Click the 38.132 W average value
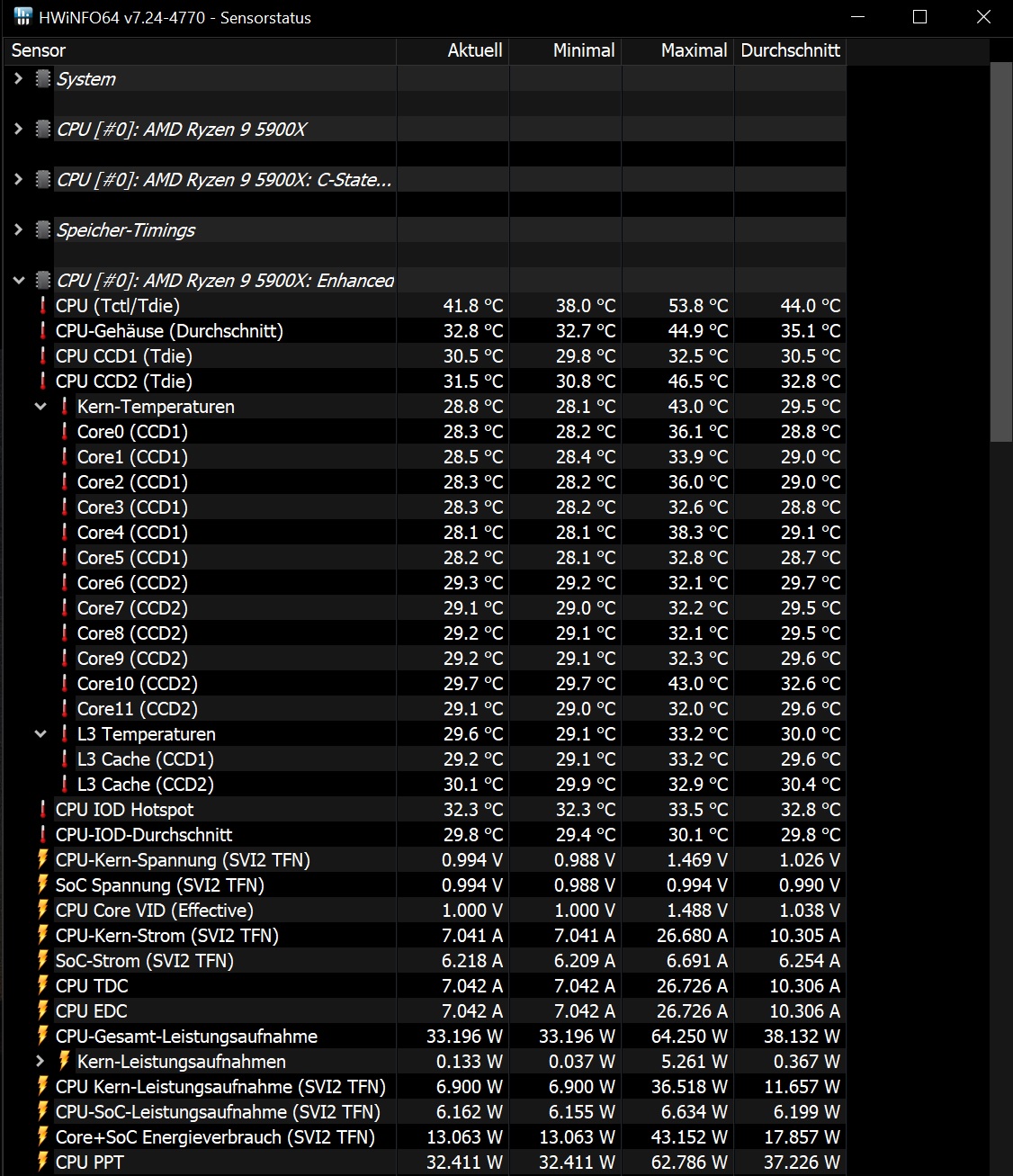1013x1176 pixels. pyautogui.click(x=802, y=1037)
